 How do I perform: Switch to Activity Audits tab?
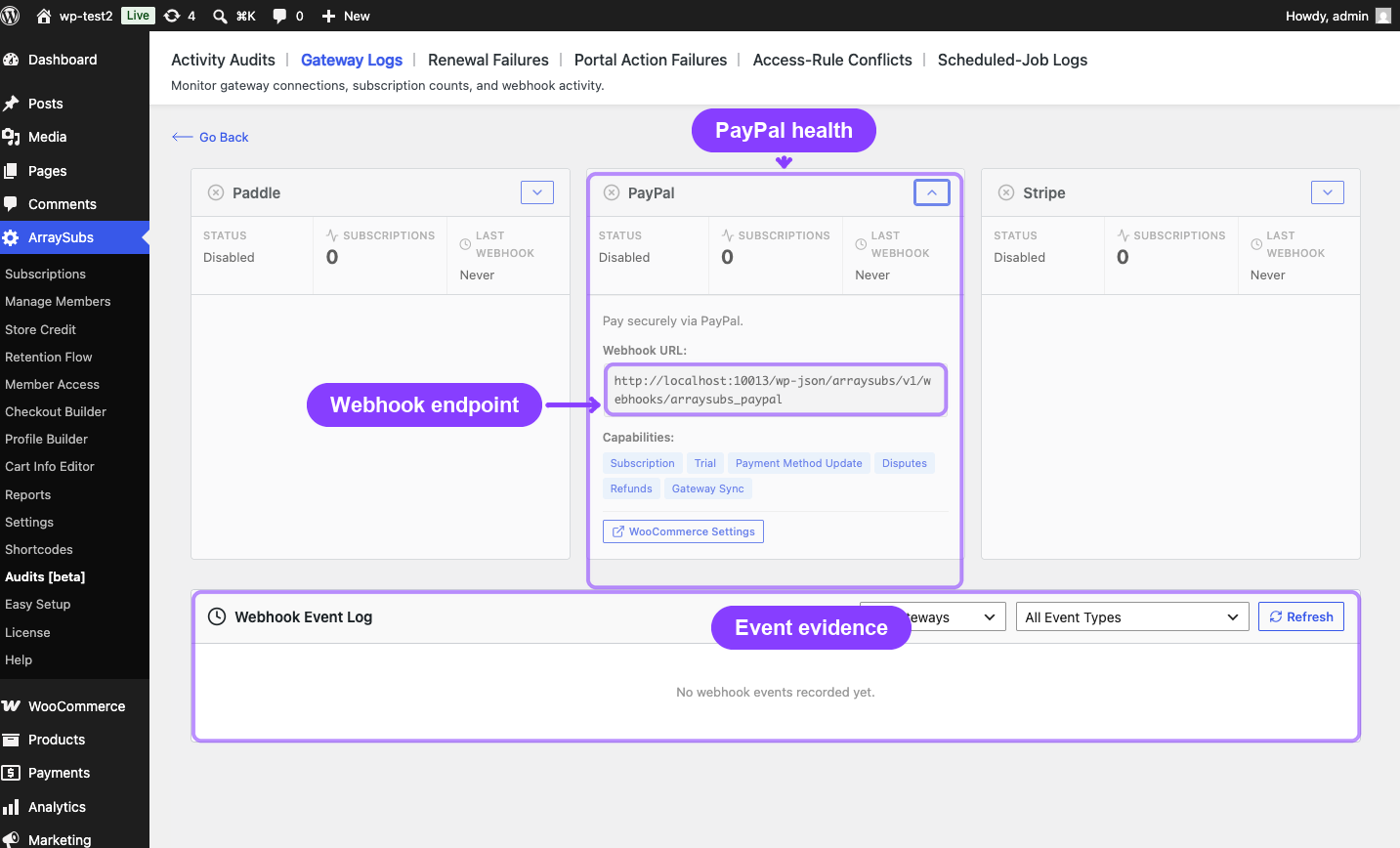tap(223, 60)
